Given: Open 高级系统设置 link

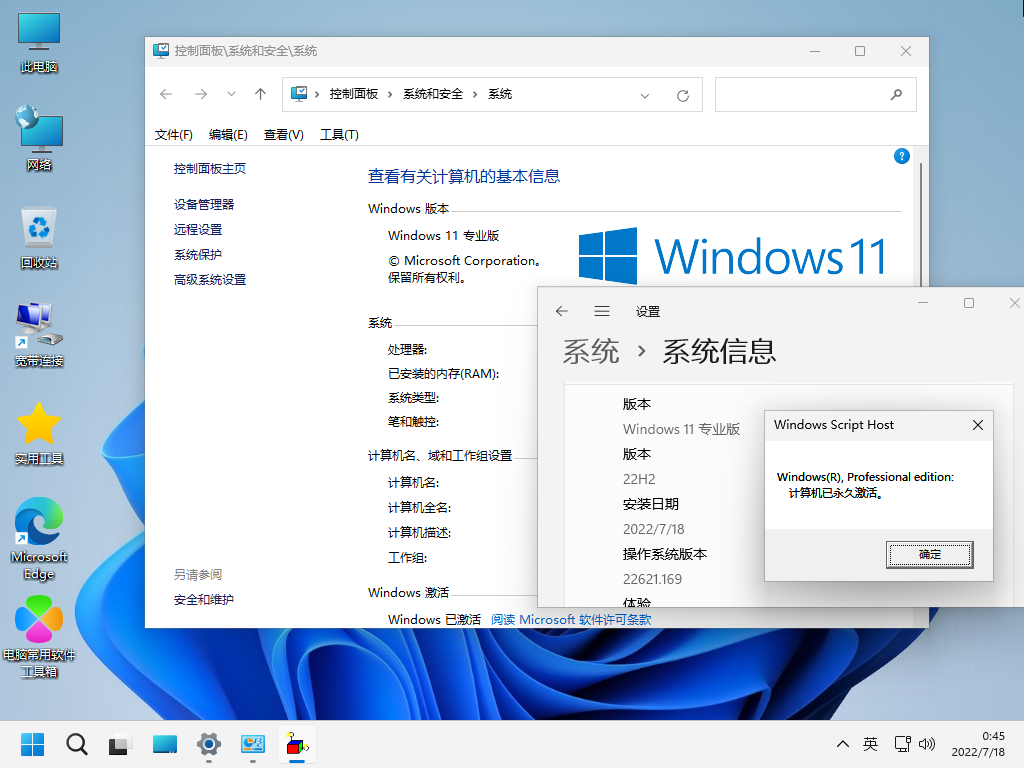Looking at the screenshot, I should pos(210,280).
